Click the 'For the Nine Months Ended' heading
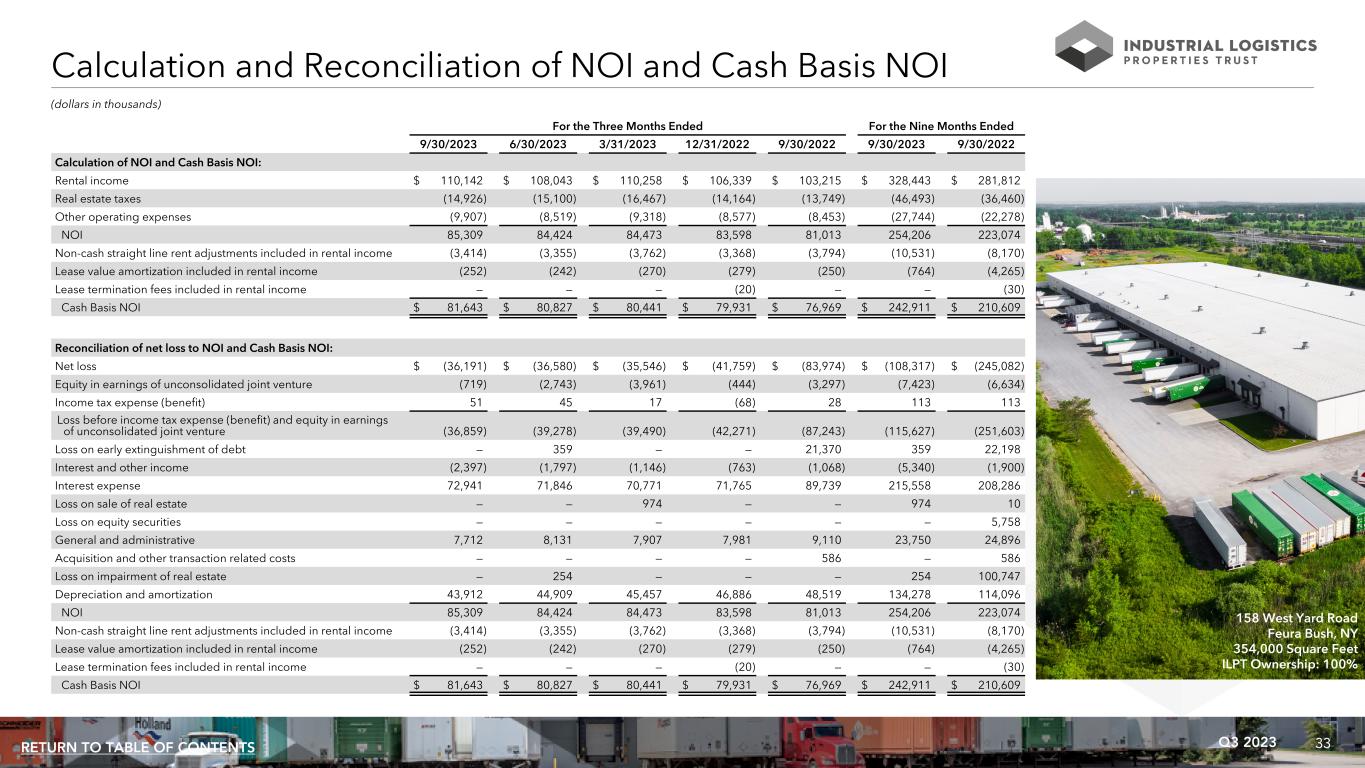 pyautogui.click(x=943, y=126)
